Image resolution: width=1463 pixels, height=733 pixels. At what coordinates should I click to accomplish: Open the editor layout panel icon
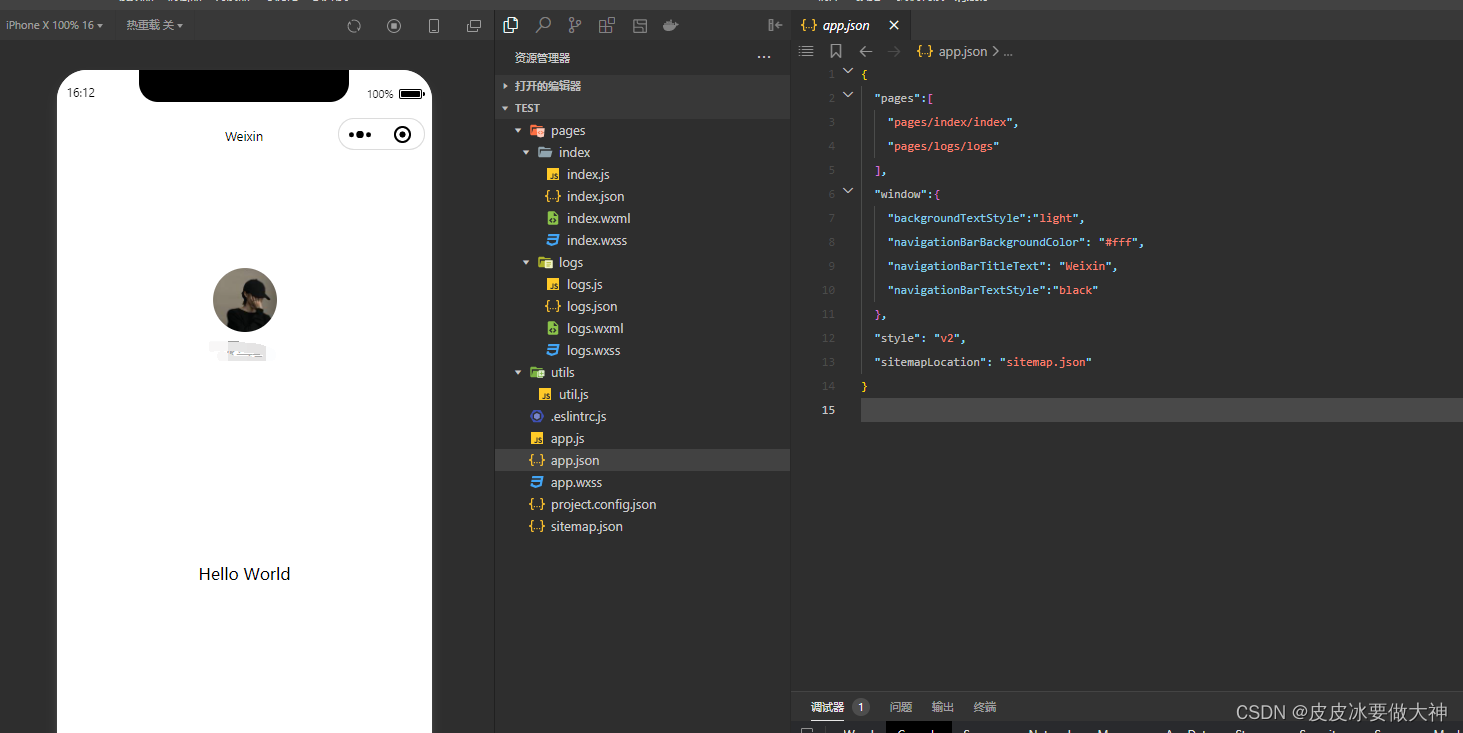click(x=640, y=25)
